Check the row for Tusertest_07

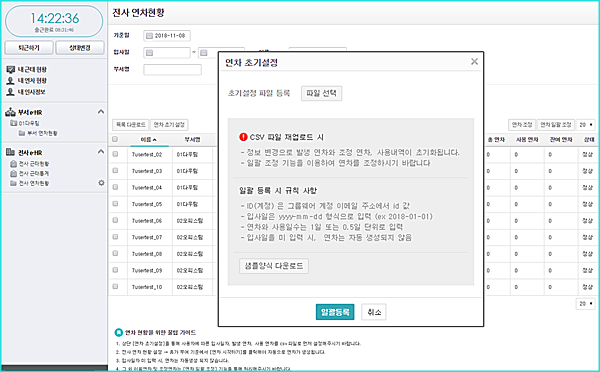click(x=115, y=237)
